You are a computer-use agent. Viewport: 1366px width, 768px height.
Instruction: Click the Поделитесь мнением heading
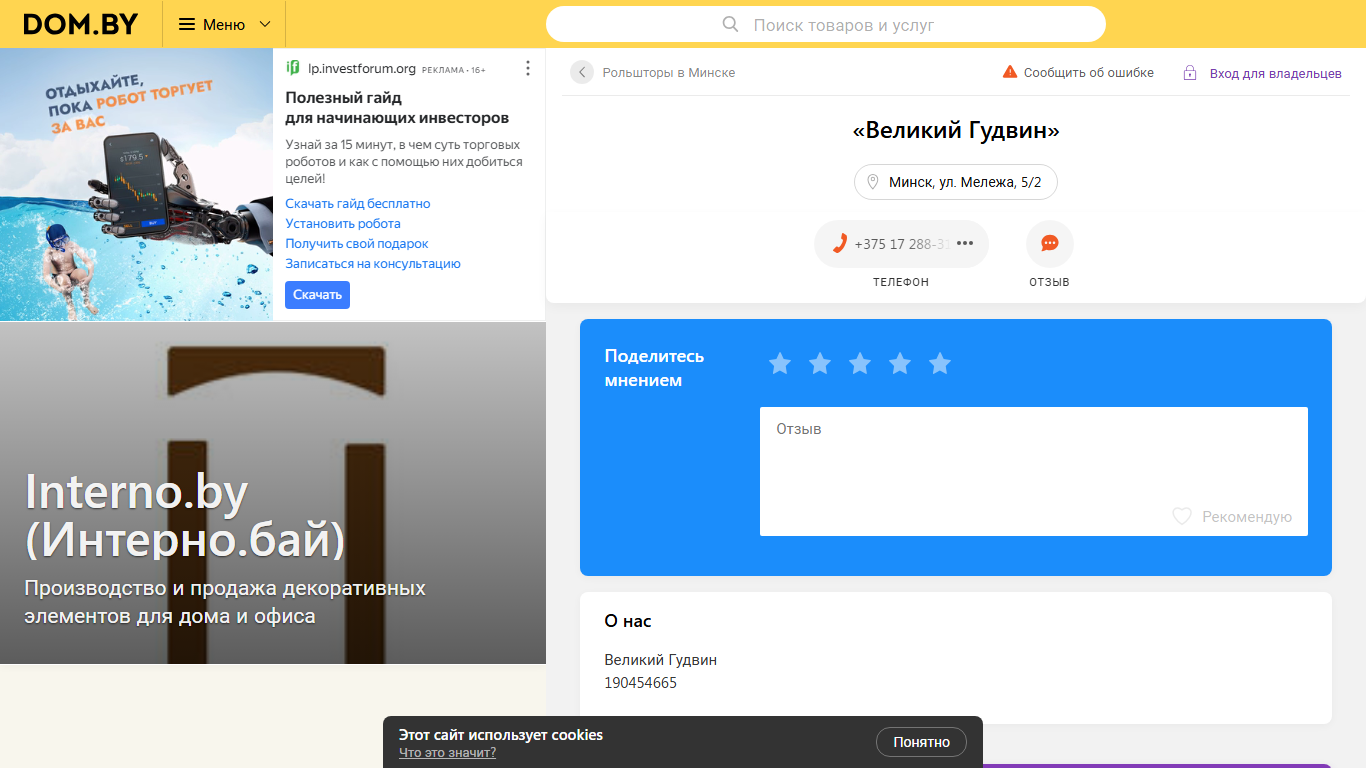click(655, 368)
